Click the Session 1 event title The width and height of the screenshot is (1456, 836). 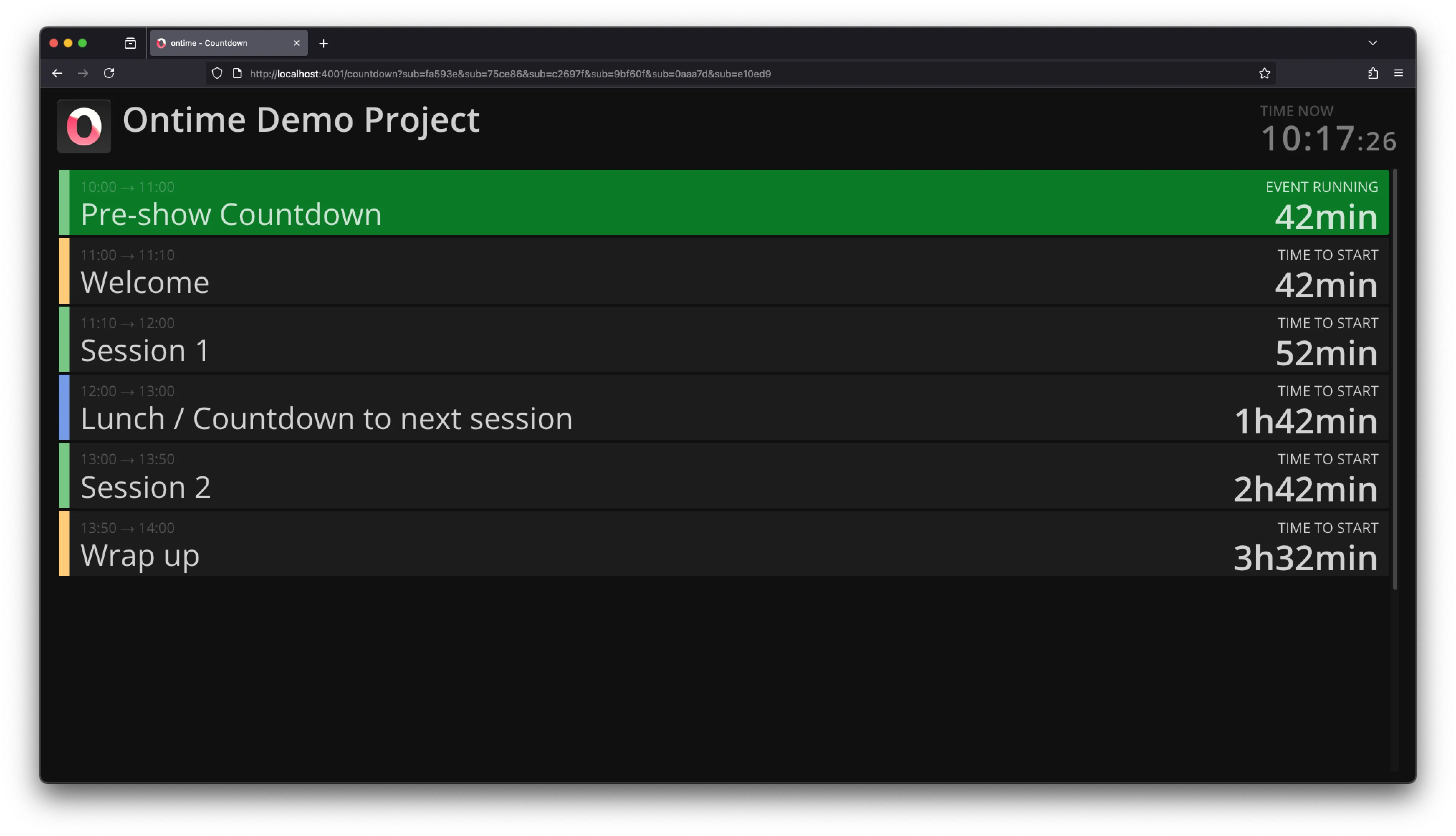point(145,350)
